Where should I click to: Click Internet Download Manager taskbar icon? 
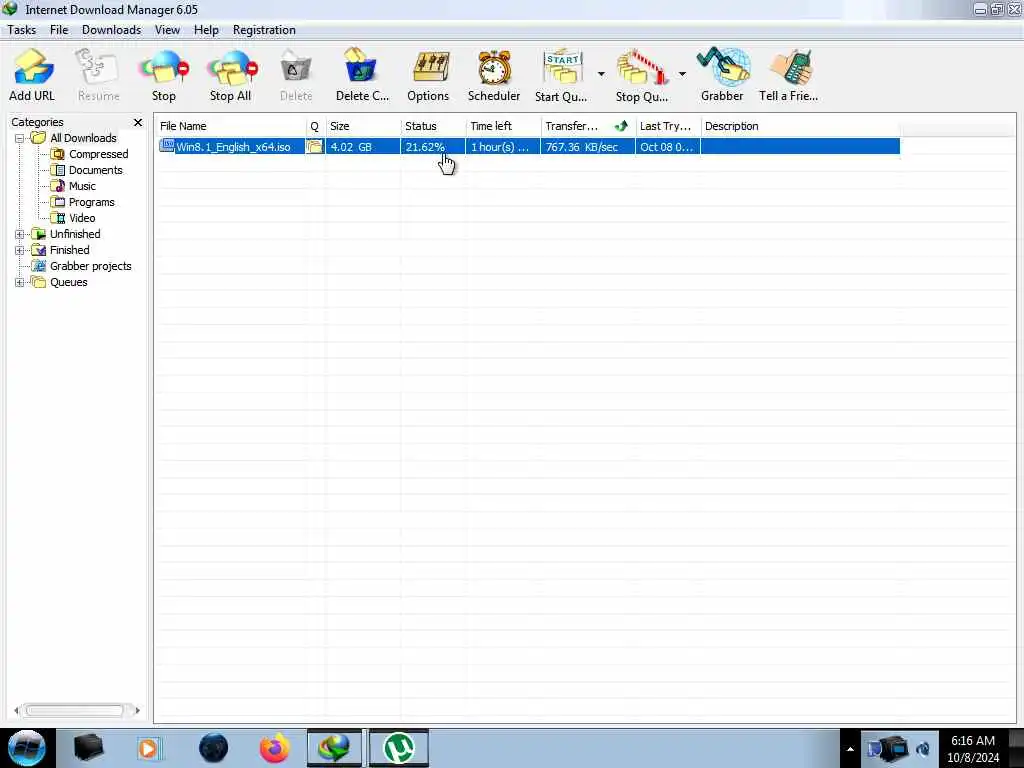point(334,748)
